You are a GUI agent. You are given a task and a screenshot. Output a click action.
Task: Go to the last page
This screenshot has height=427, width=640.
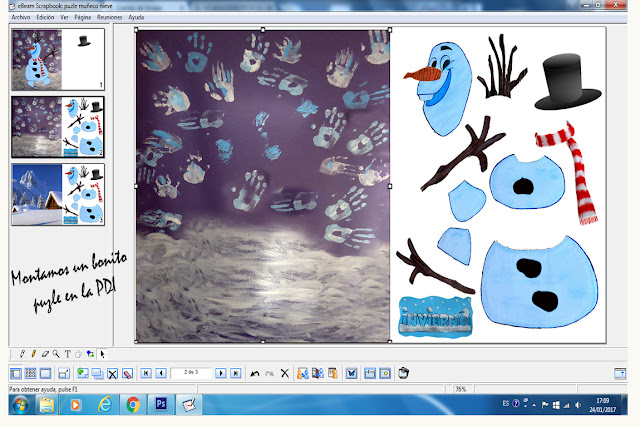point(236,373)
